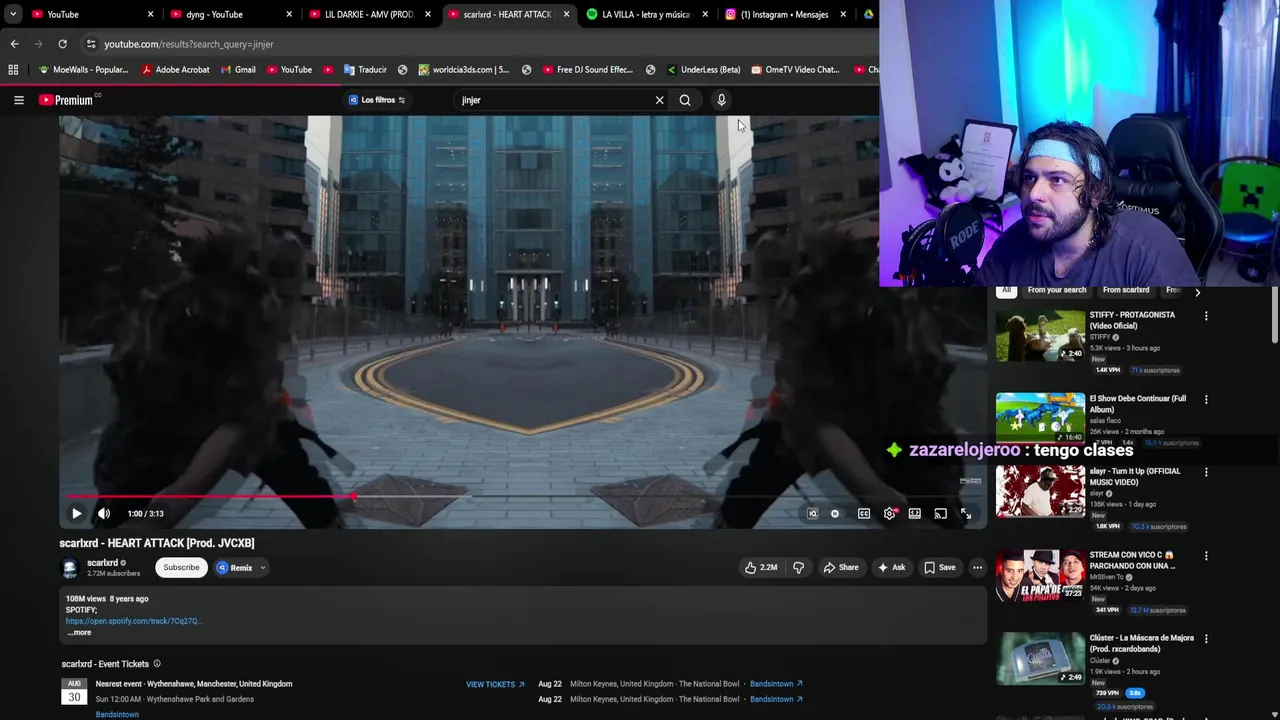Click Clúster - La Máscara de Majora title

pos(1141,643)
